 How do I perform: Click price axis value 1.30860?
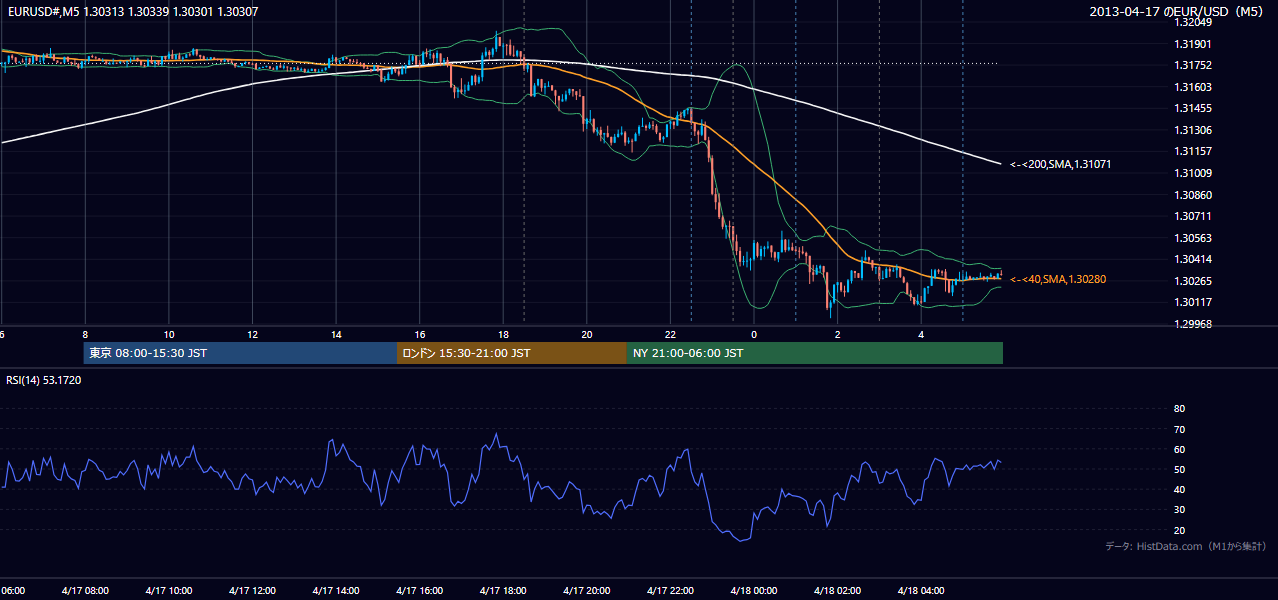point(1192,195)
